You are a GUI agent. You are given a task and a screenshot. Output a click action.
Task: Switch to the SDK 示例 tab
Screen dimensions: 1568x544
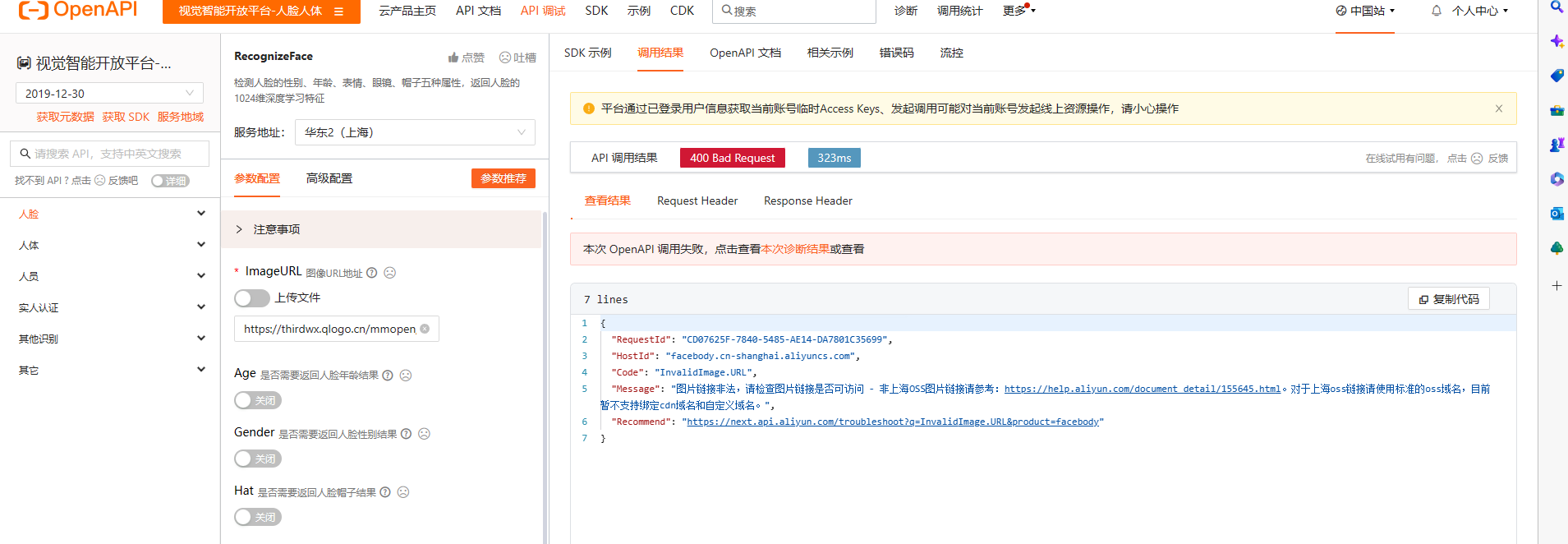click(588, 53)
